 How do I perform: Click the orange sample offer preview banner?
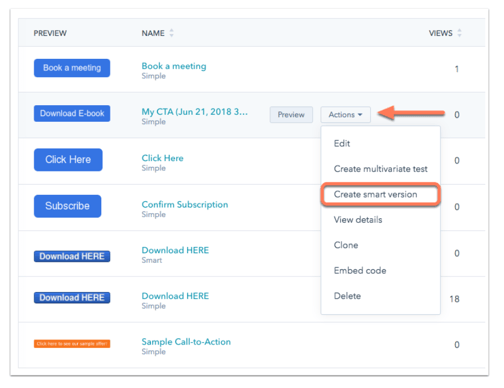[x=72, y=344]
